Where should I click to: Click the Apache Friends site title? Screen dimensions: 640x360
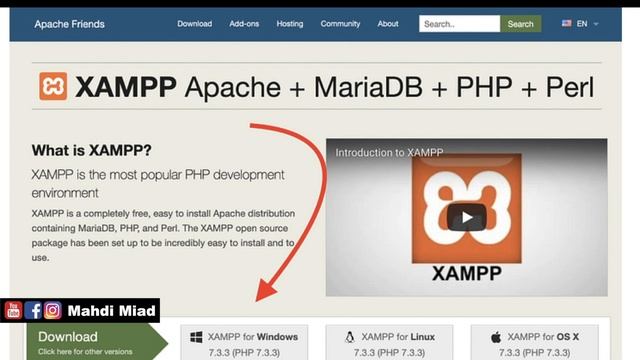tap(69, 24)
